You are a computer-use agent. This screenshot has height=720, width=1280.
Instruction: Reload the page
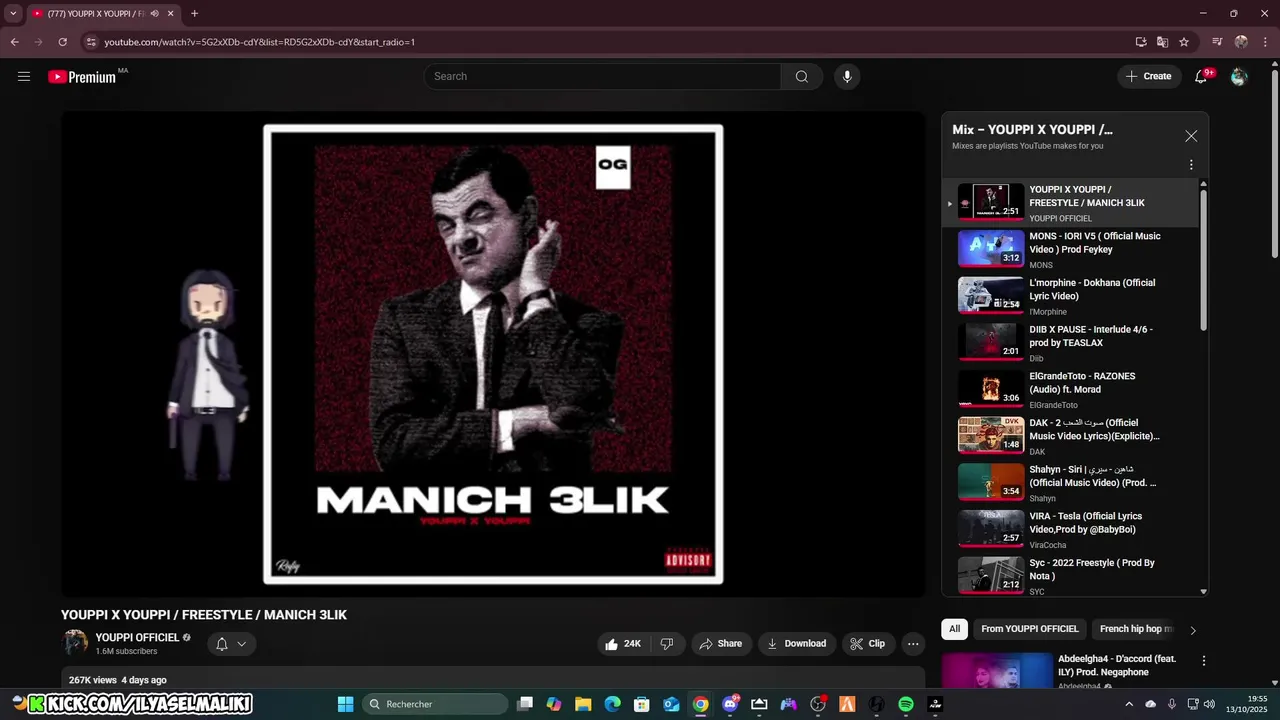coord(62,42)
